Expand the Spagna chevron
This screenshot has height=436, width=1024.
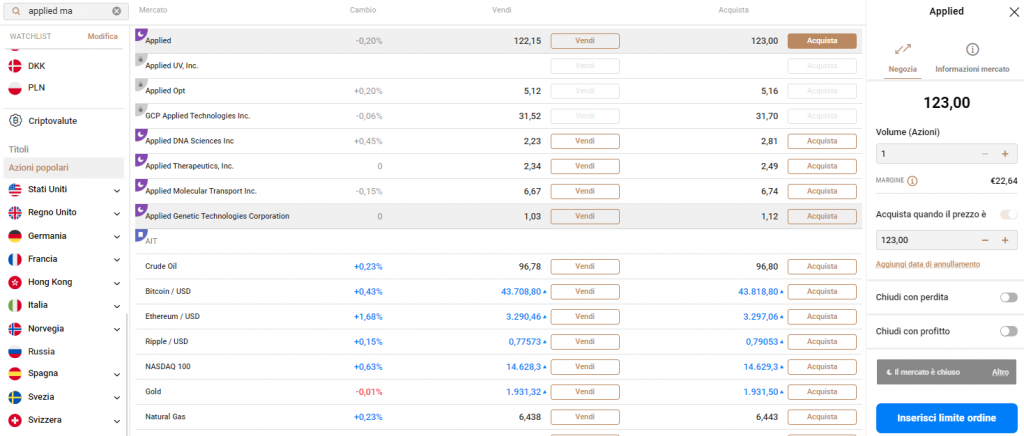(117, 374)
